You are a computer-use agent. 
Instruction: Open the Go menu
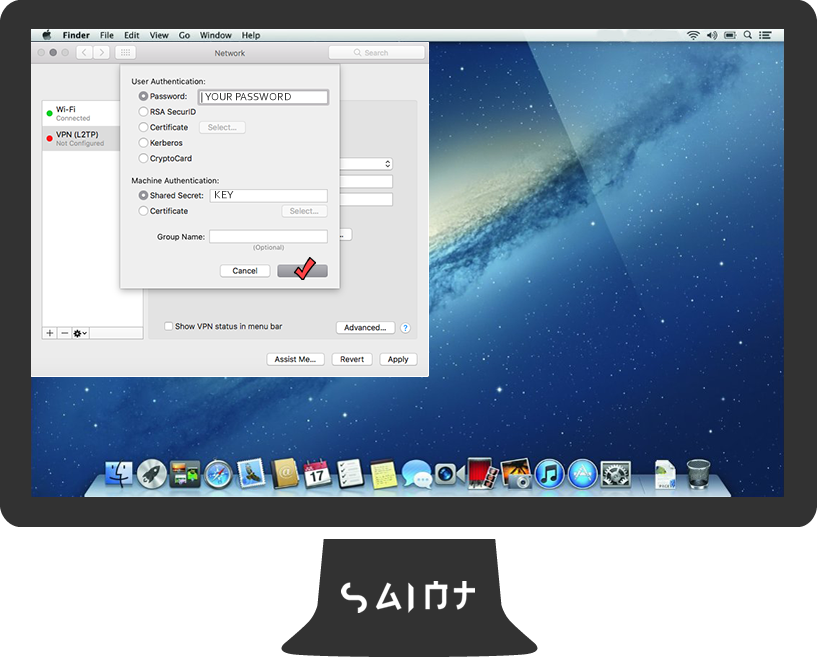(184, 35)
